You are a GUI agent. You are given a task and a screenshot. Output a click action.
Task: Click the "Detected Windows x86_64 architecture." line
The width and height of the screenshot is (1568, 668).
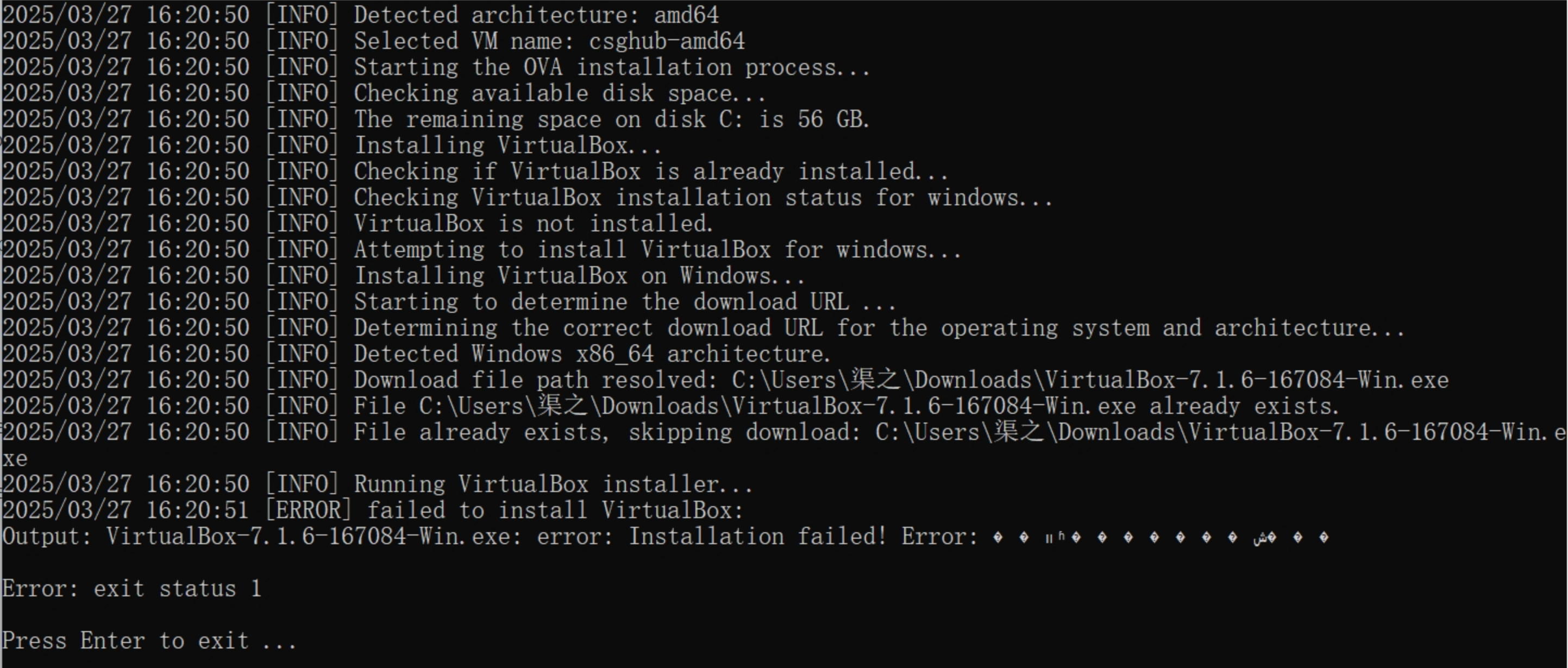592,354
